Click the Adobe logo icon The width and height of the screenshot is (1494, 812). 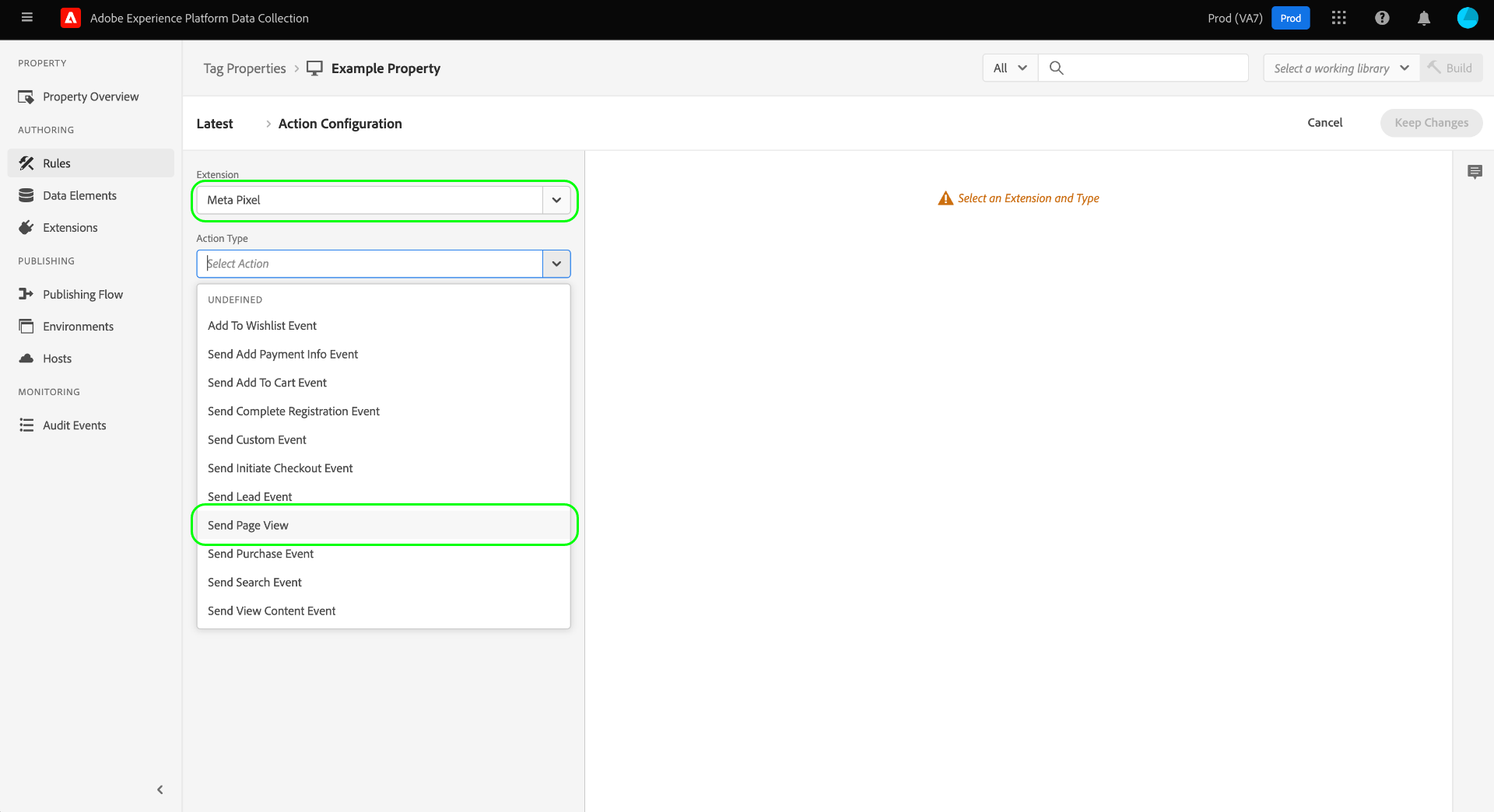[x=71, y=18]
